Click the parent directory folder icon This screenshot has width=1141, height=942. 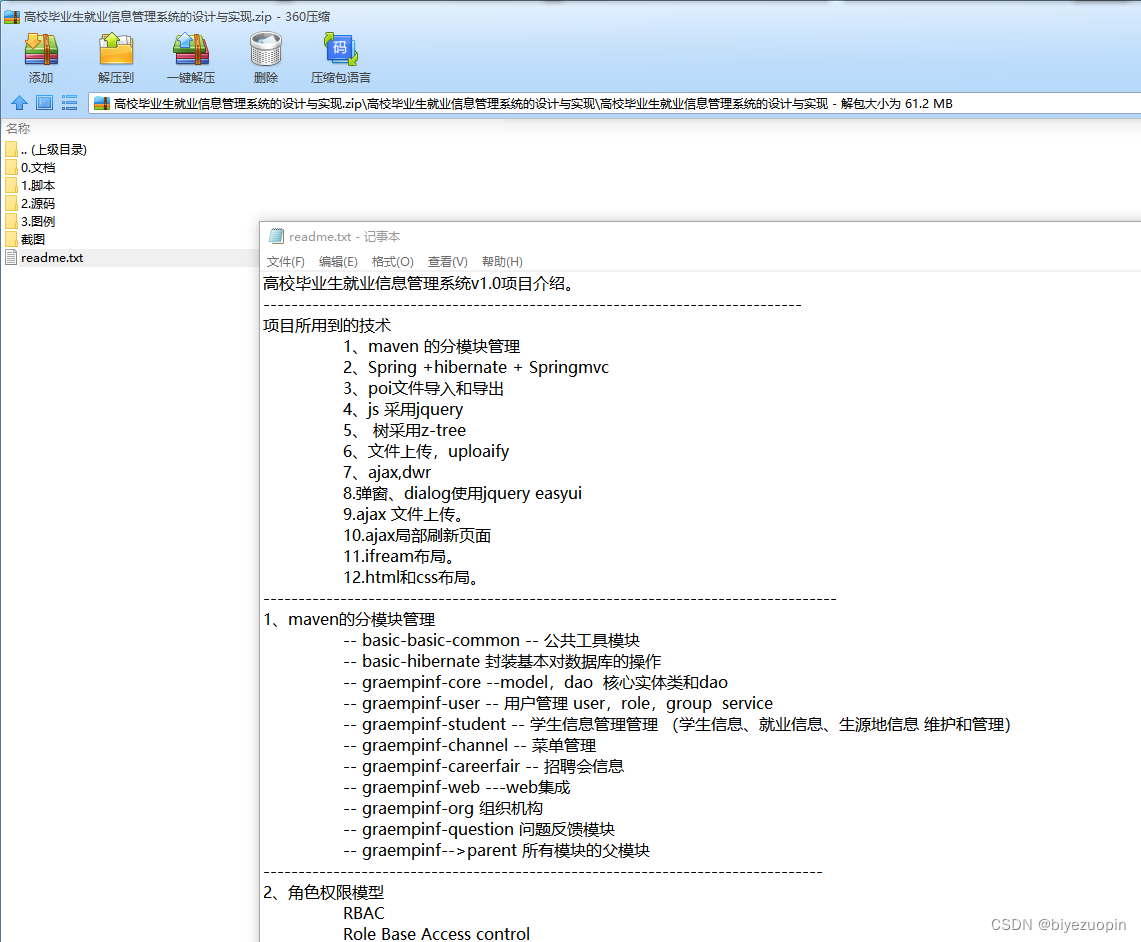pos(11,149)
